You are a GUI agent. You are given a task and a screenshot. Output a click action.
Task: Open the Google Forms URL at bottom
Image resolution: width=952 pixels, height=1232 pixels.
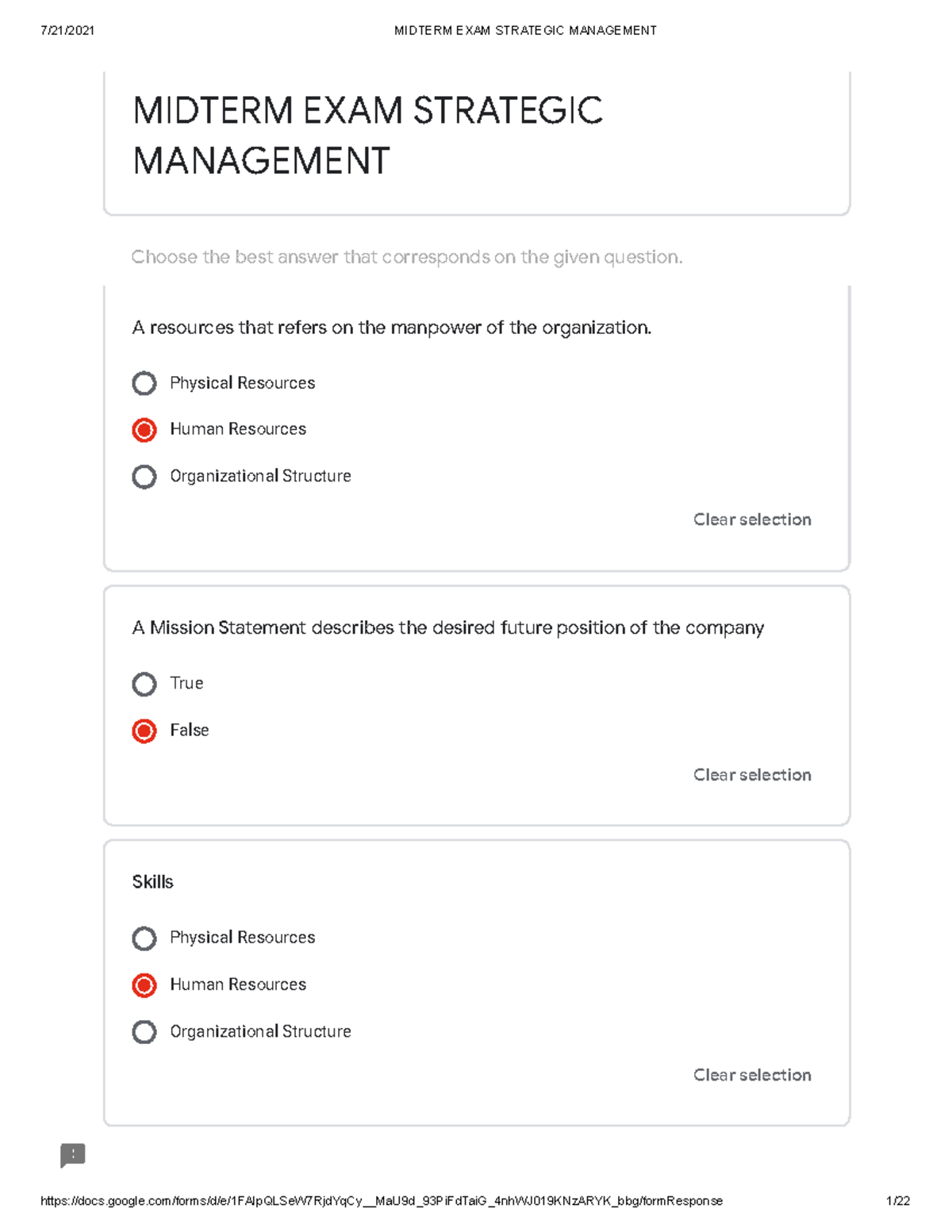pos(383,1199)
